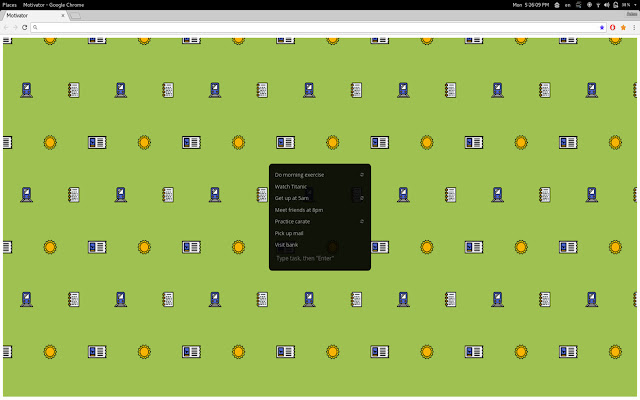Screen dimensions: 640x400
Task: Close the Motivator tab
Action: click(63, 16)
